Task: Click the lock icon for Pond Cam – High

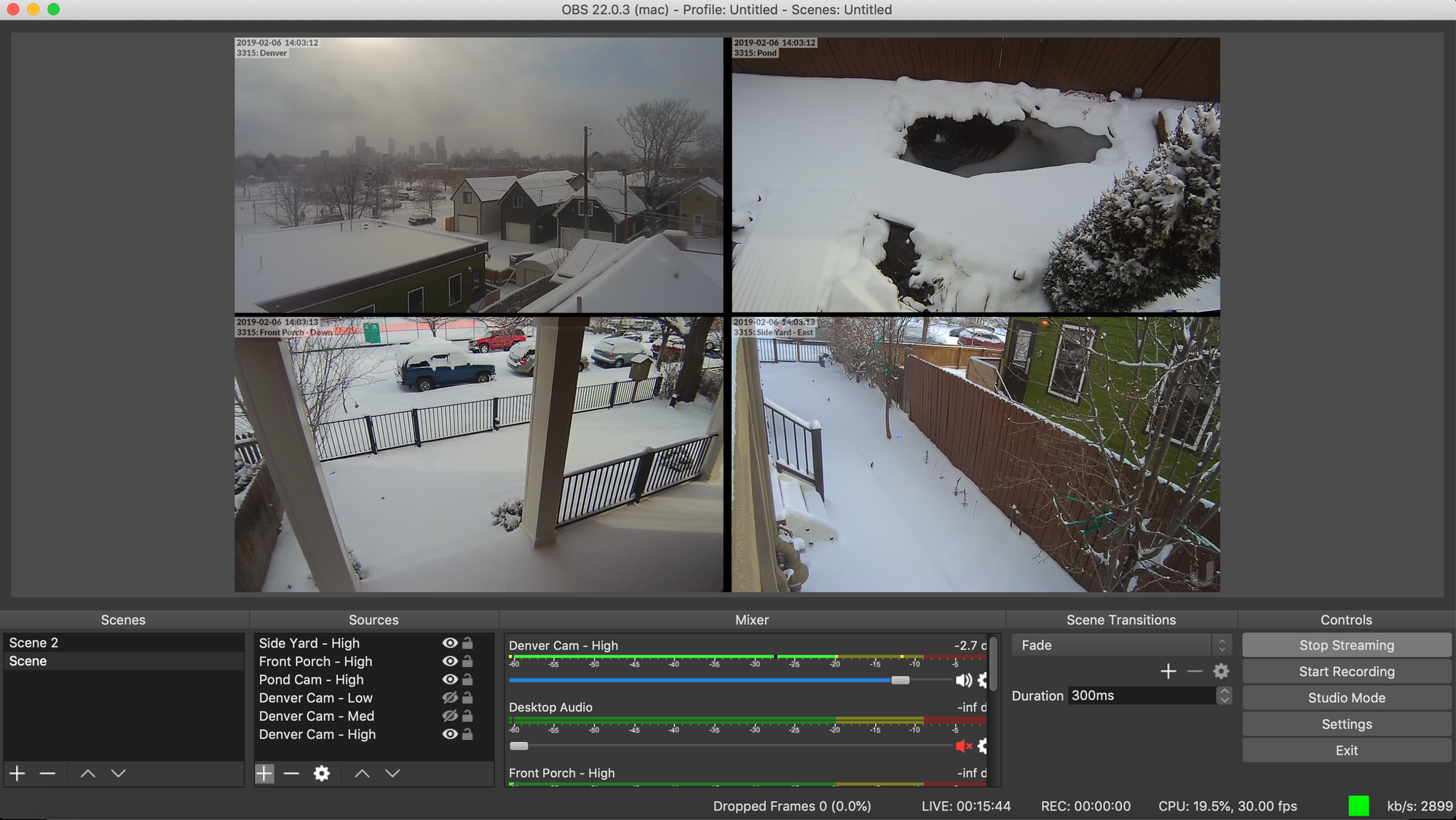Action: 467,680
